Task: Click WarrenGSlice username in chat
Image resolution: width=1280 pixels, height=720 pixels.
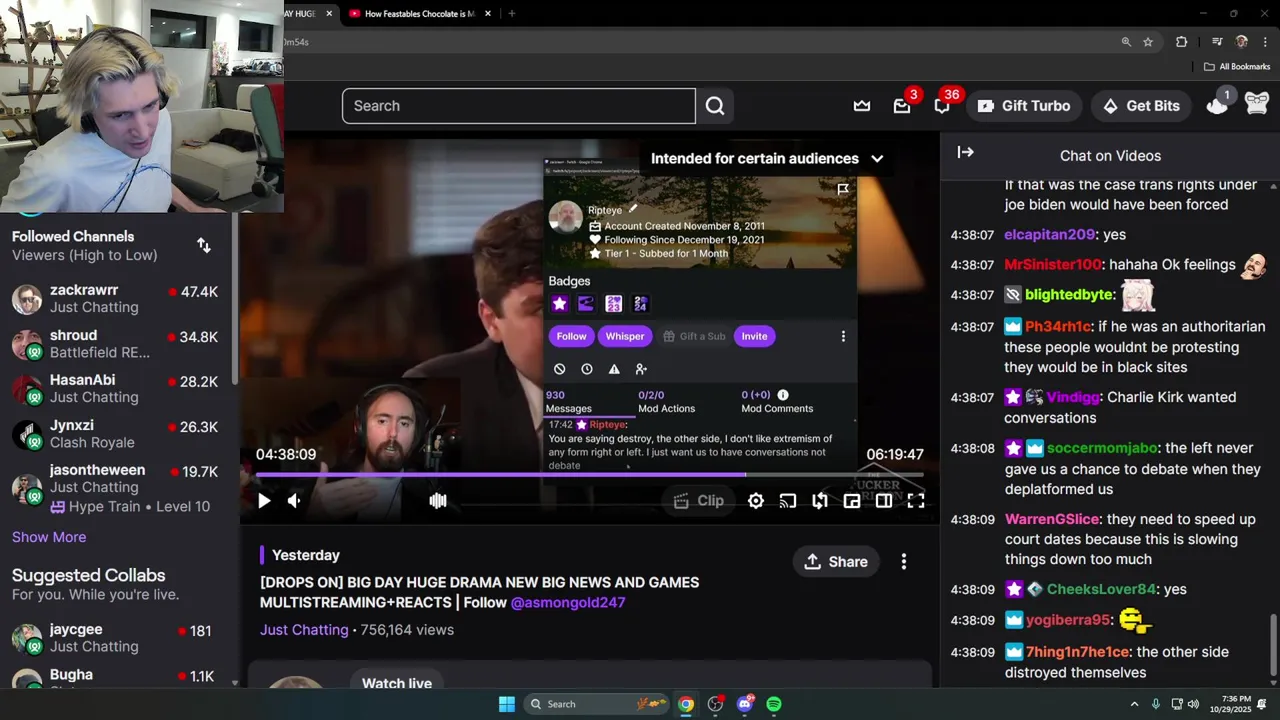Action: coord(1052,520)
